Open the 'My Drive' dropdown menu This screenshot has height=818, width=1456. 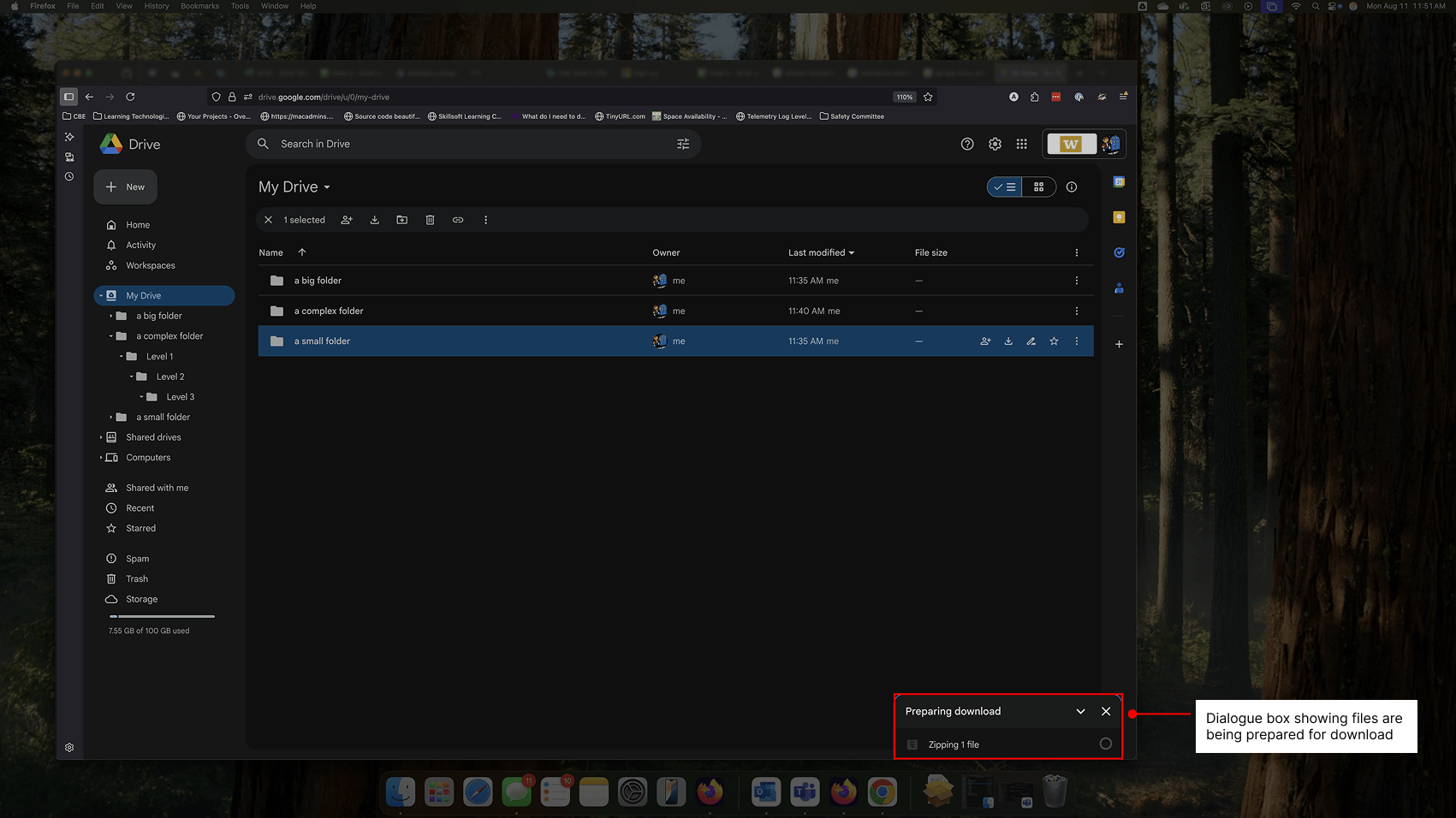pyautogui.click(x=328, y=187)
